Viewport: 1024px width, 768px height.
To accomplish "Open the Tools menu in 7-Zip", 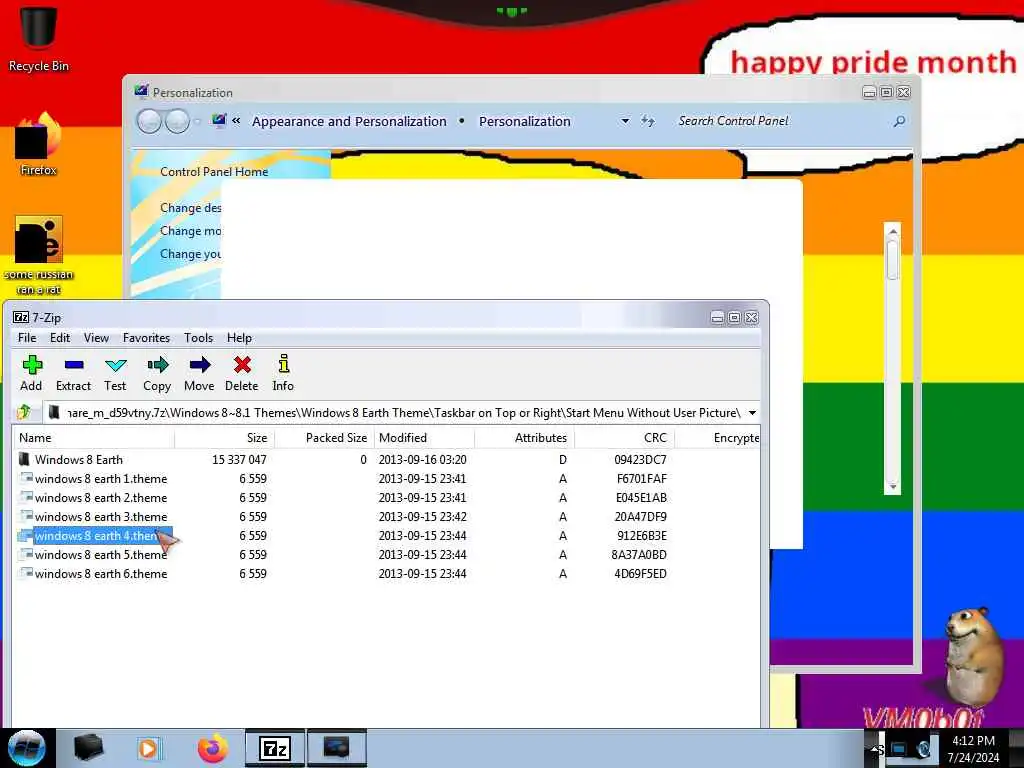I will tap(199, 338).
